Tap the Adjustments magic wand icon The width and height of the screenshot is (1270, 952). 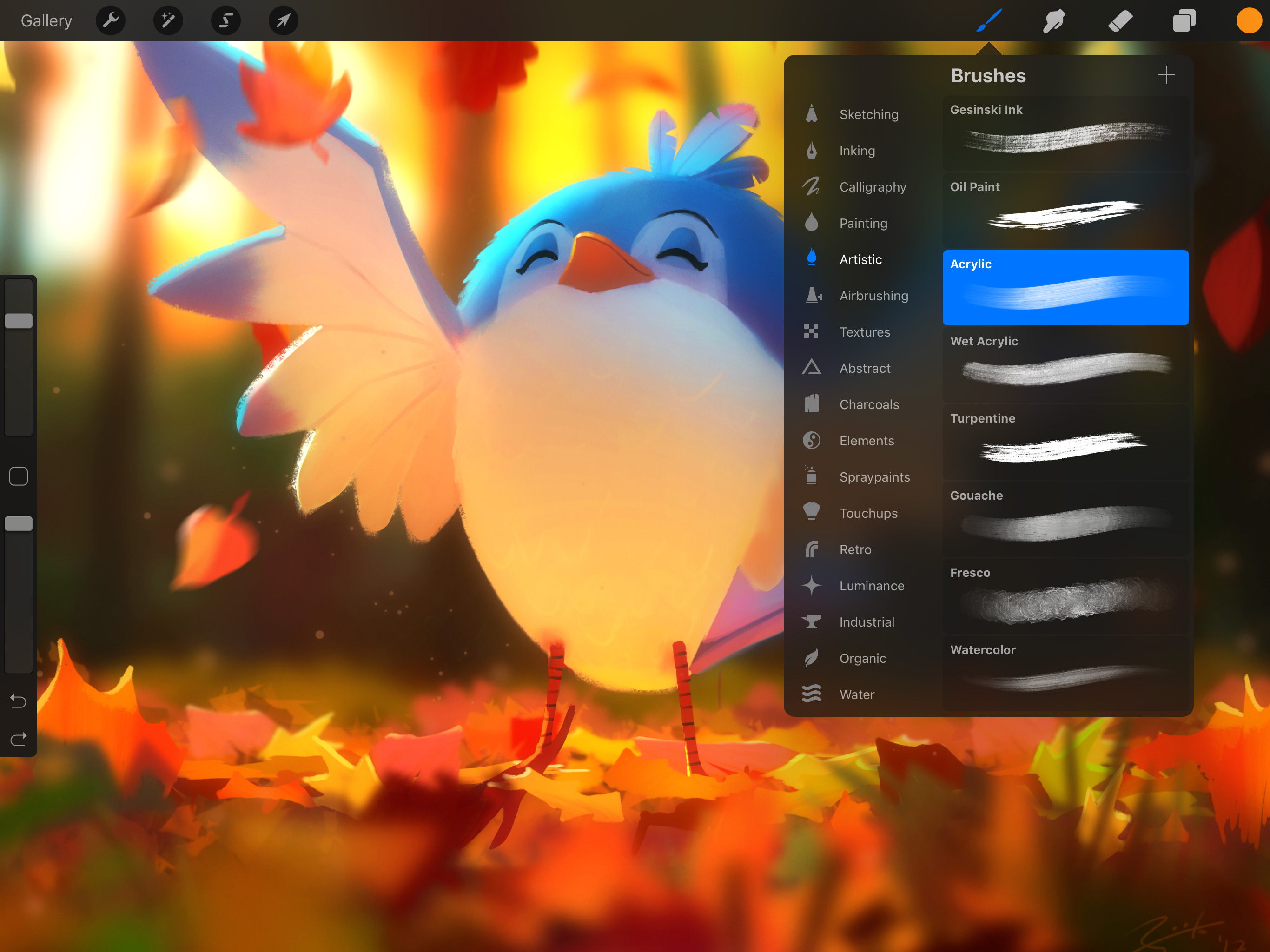(166, 20)
